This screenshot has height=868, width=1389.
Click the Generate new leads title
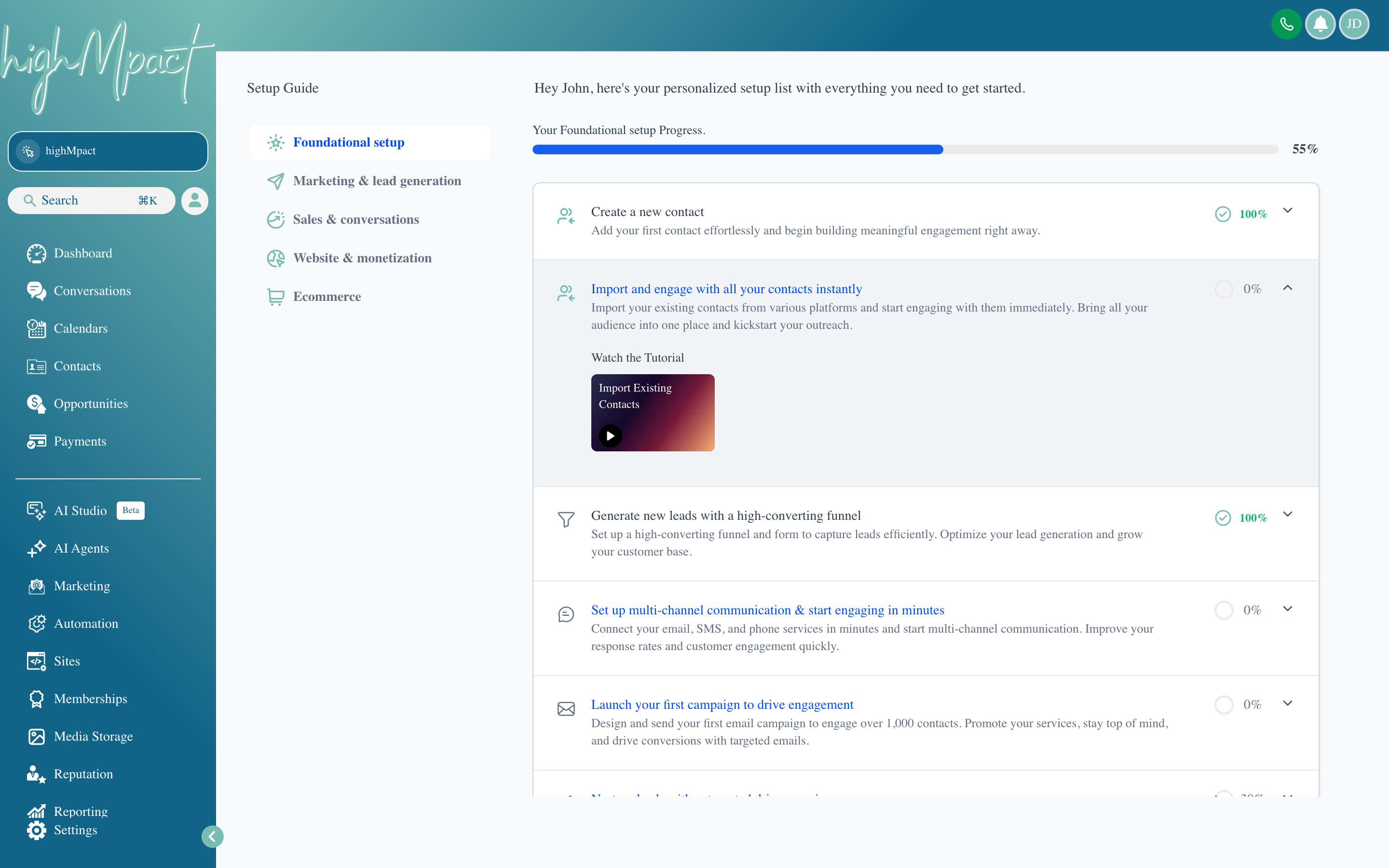726,515
